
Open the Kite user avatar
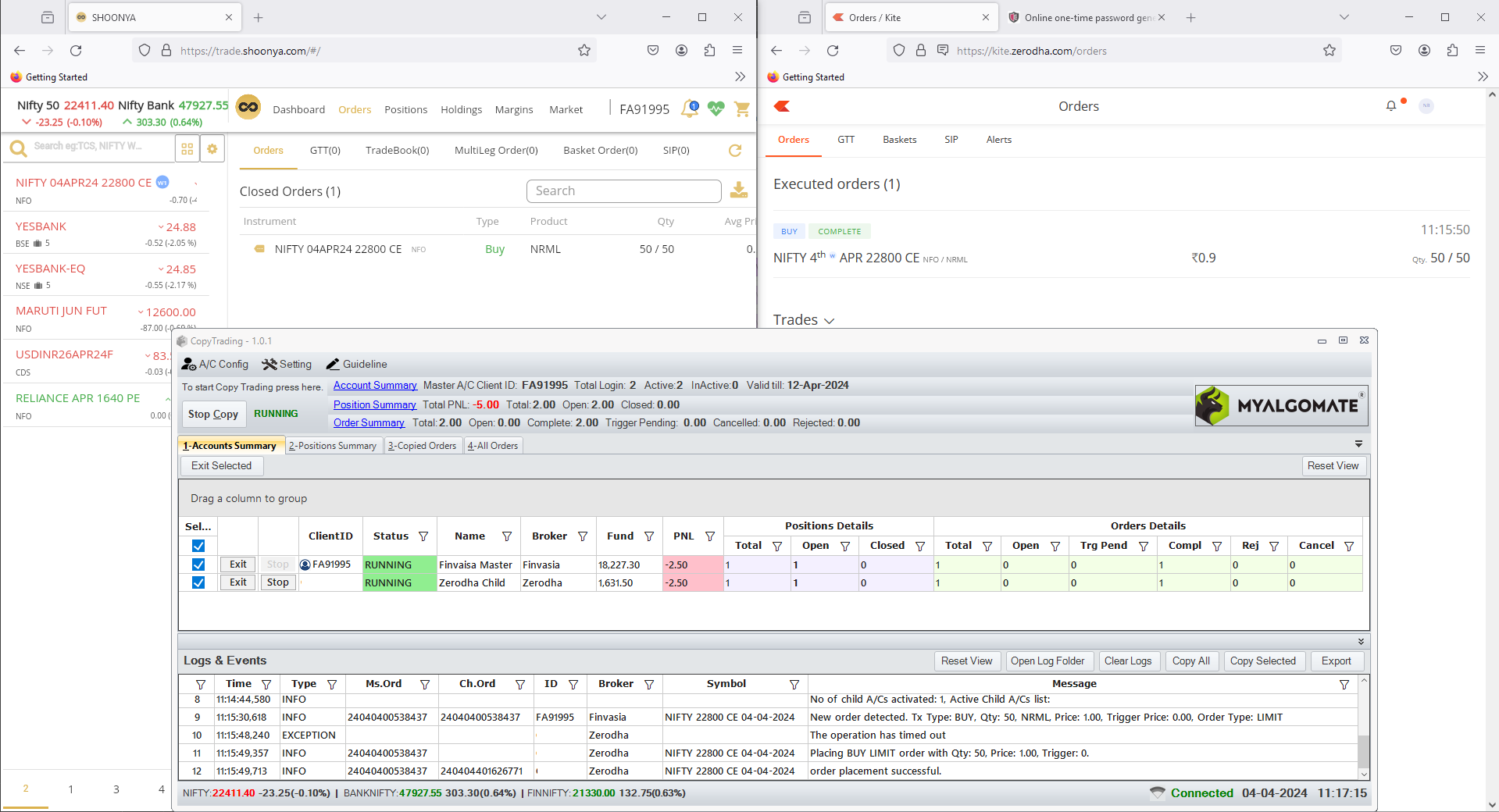pos(1426,105)
